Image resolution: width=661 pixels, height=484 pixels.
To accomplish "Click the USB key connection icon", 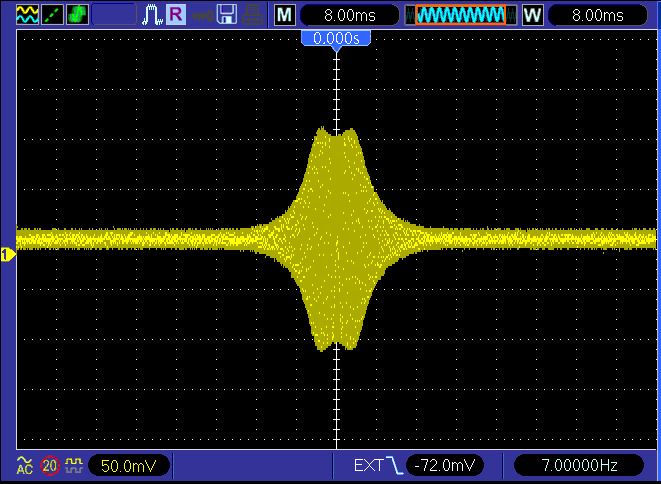I will (201, 15).
